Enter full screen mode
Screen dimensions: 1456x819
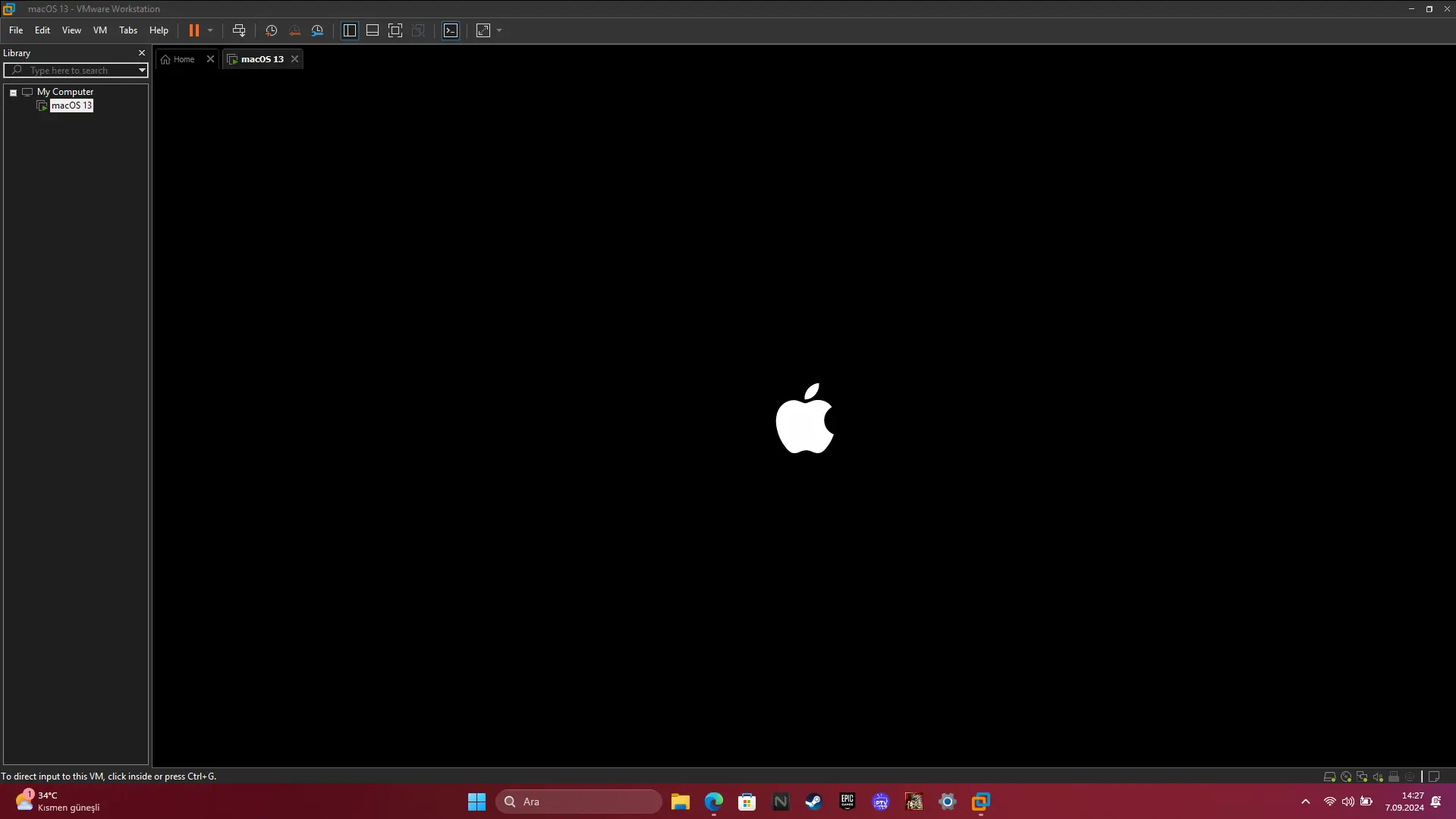395,30
